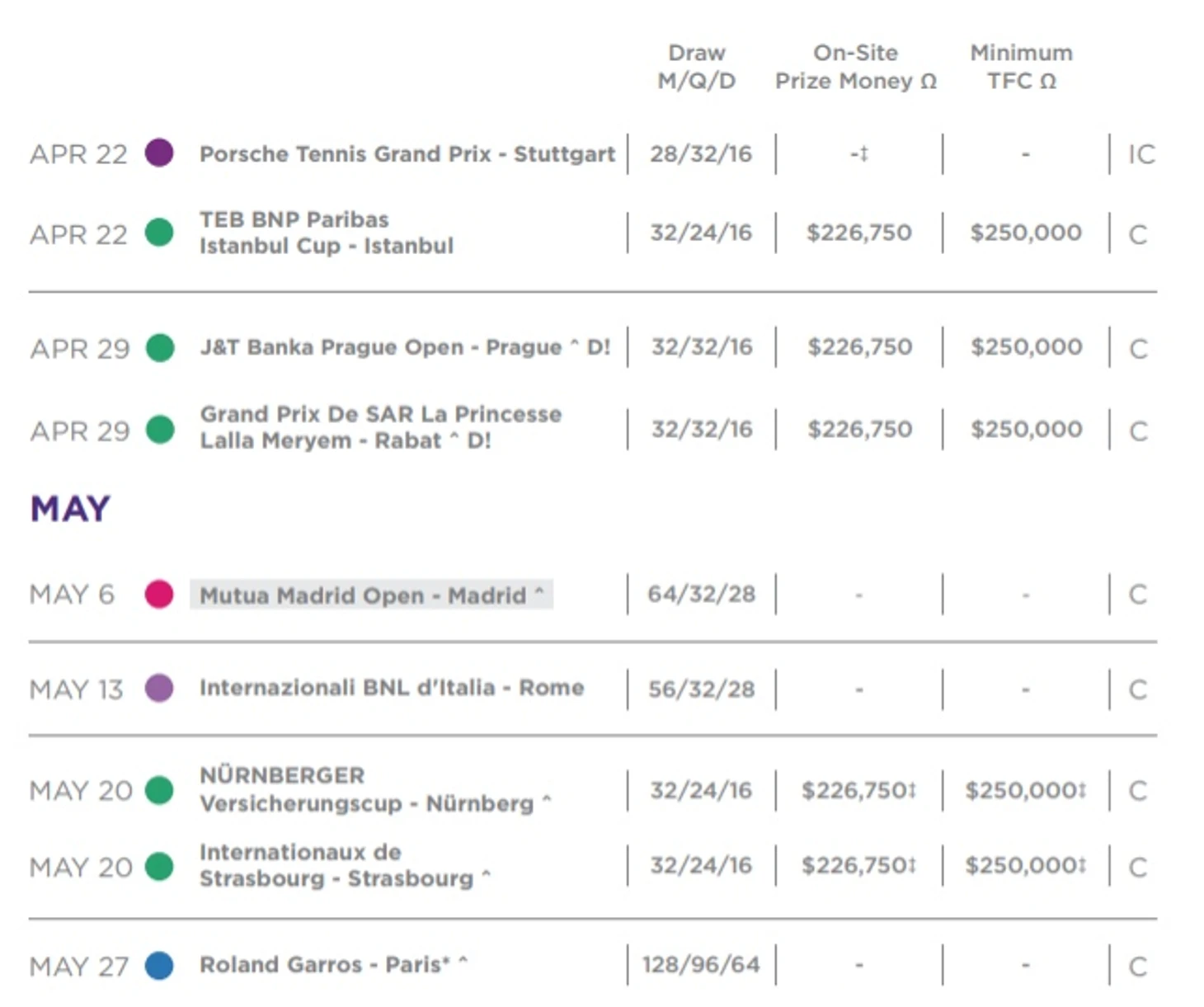
Task: Click the IC label in Stuttgart row
Action: (1141, 154)
